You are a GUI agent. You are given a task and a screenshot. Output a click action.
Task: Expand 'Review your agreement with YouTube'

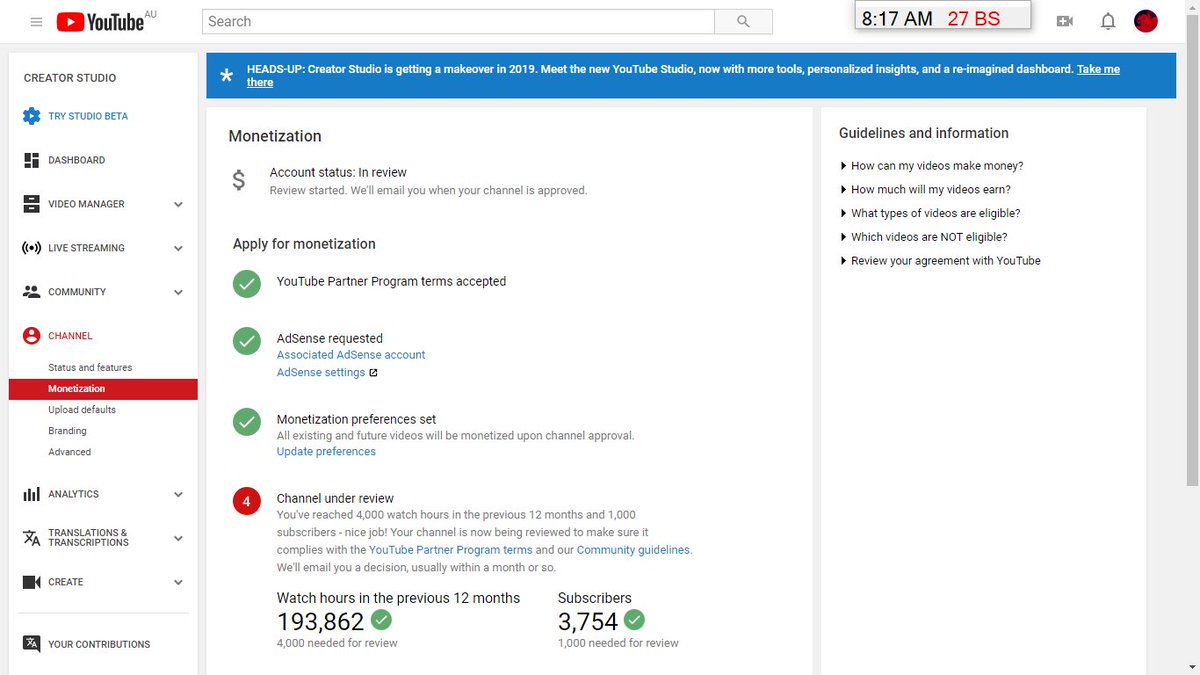(940, 261)
